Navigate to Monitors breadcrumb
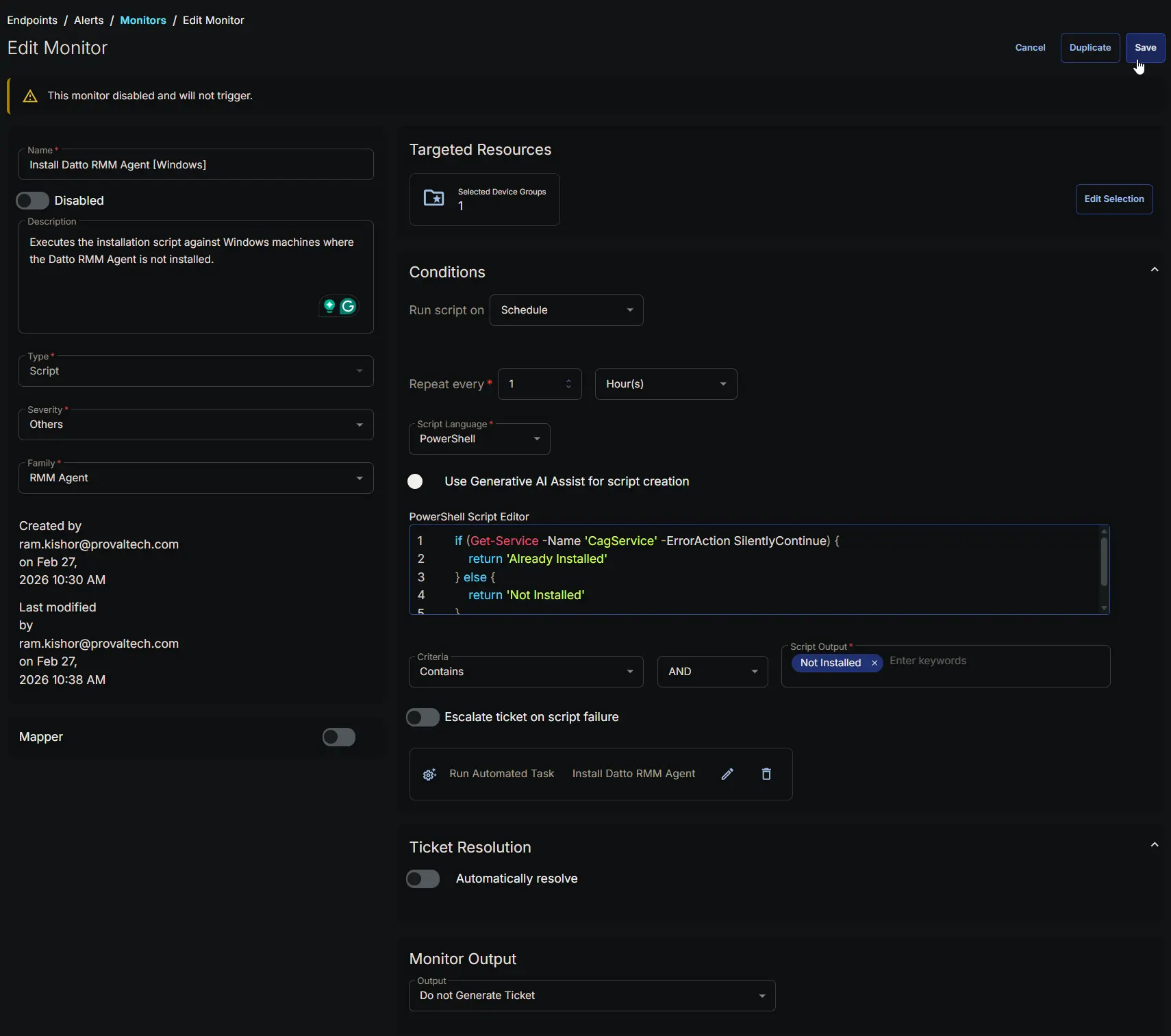The width and height of the screenshot is (1171, 1036). tap(143, 21)
